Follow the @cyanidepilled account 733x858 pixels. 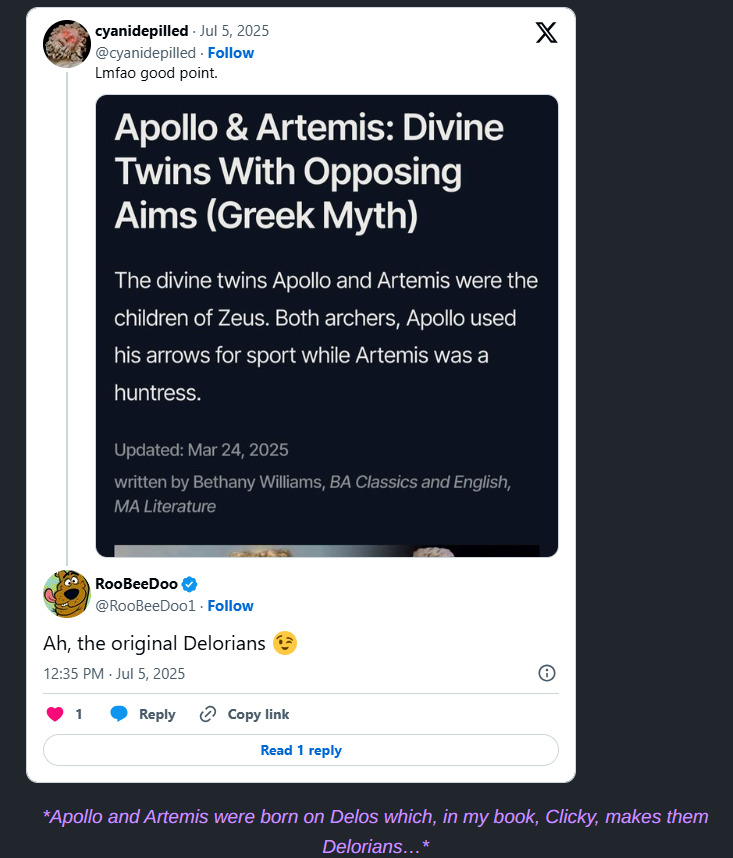coord(230,53)
